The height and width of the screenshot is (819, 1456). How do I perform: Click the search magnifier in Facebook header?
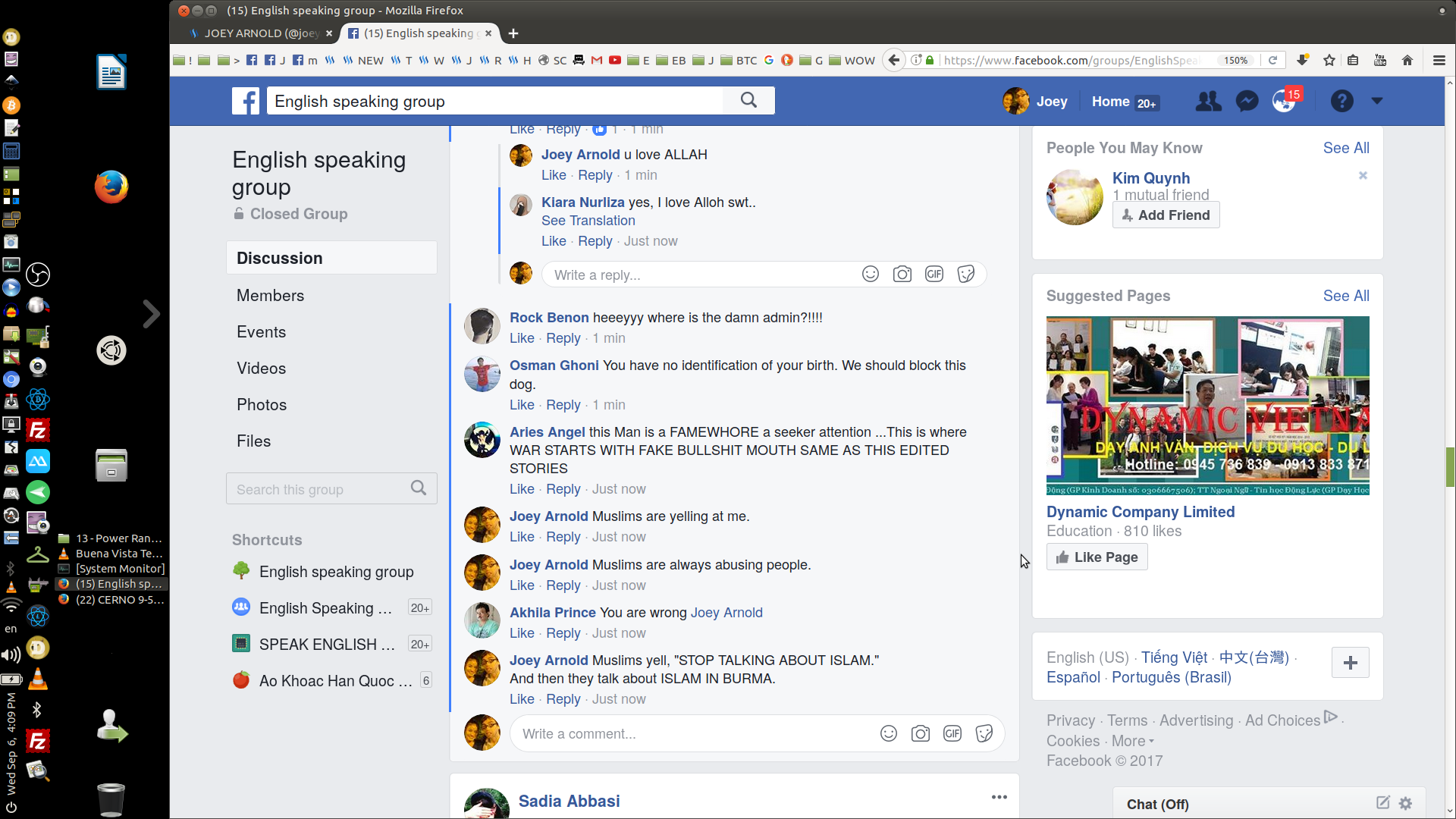(748, 100)
